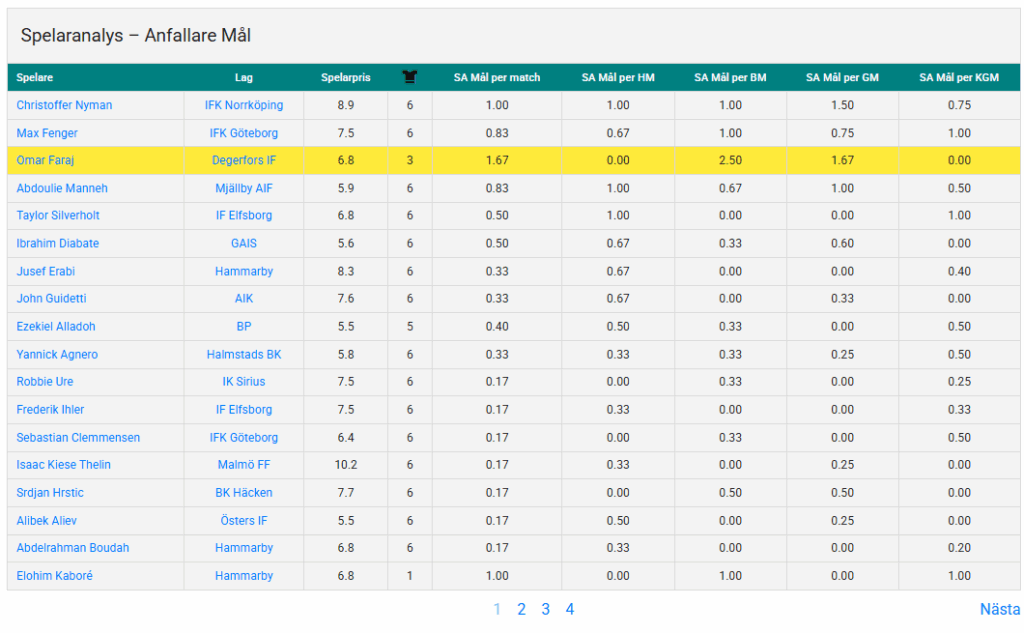Viewport: 1024px width, 633px height.
Task: Select Omar Faraj in highlighted row
Action: [45, 160]
